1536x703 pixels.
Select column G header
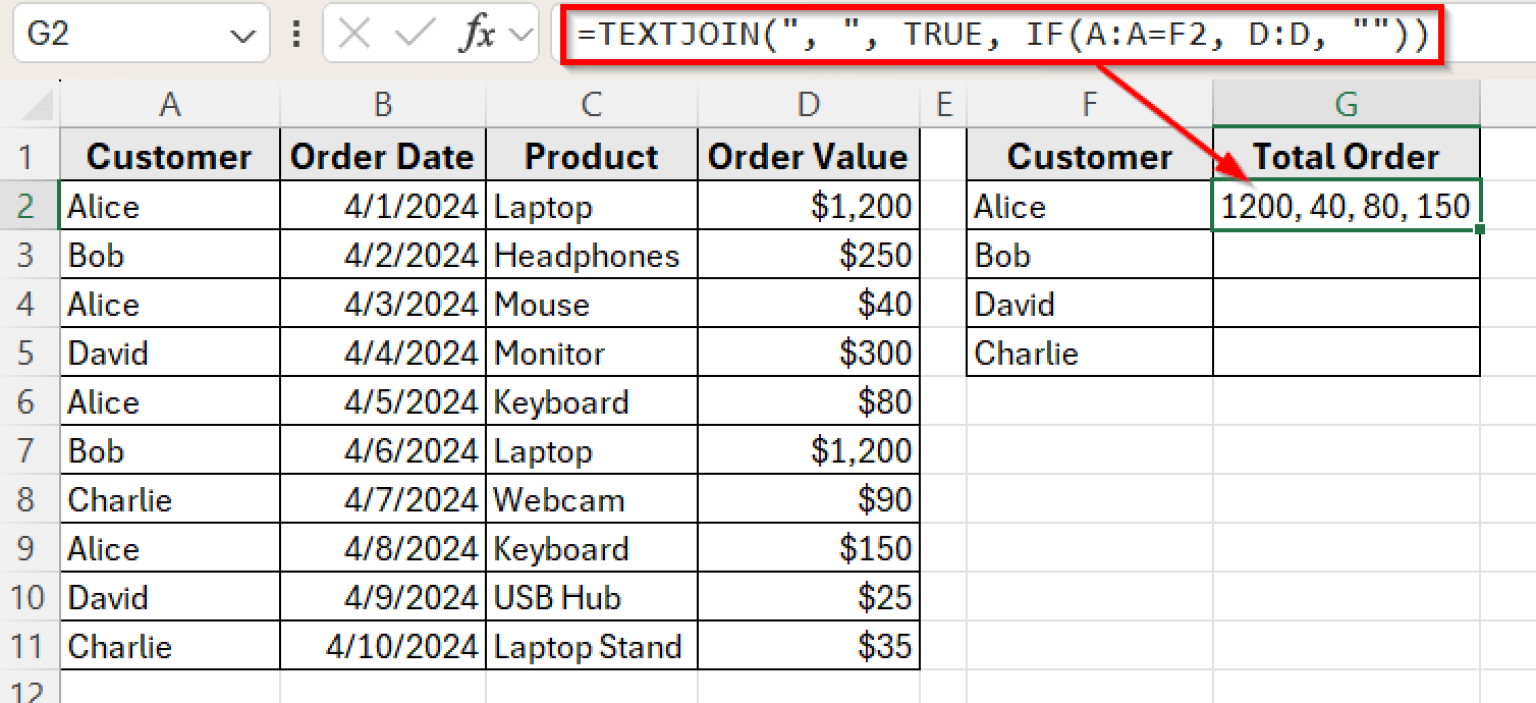(x=1346, y=103)
